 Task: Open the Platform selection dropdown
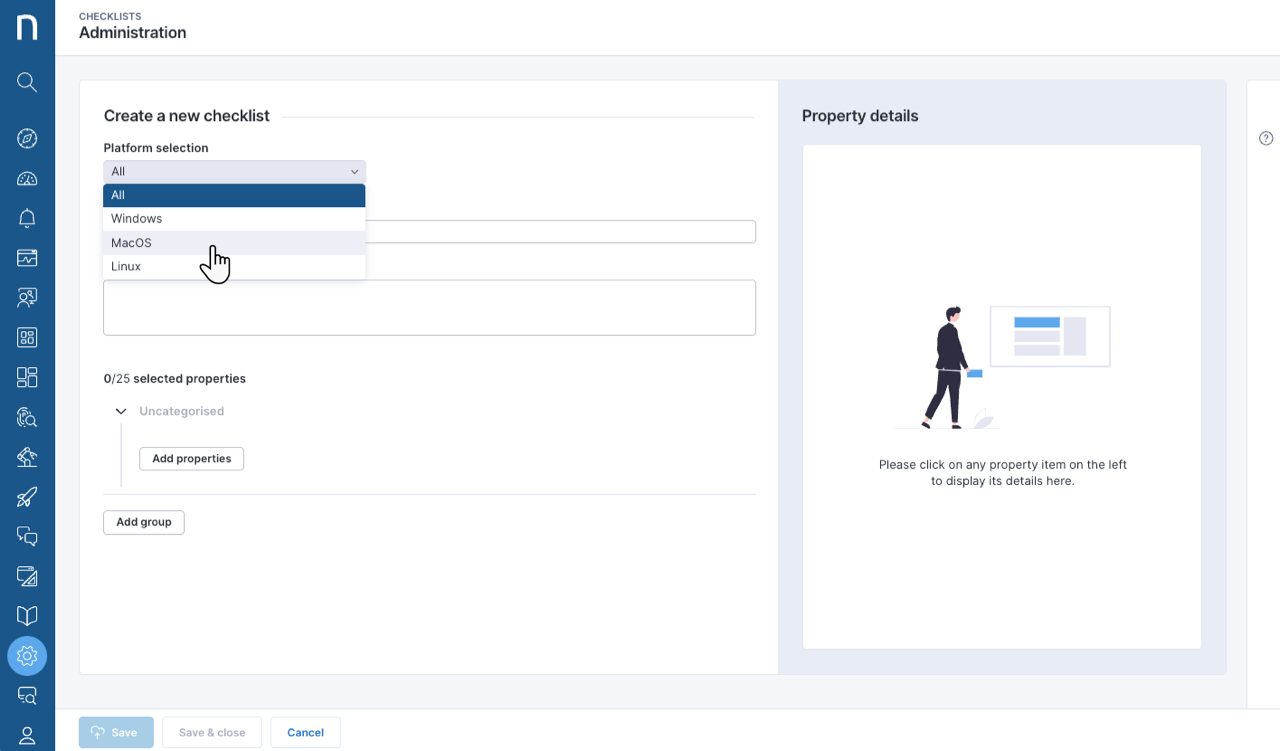coord(234,171)
